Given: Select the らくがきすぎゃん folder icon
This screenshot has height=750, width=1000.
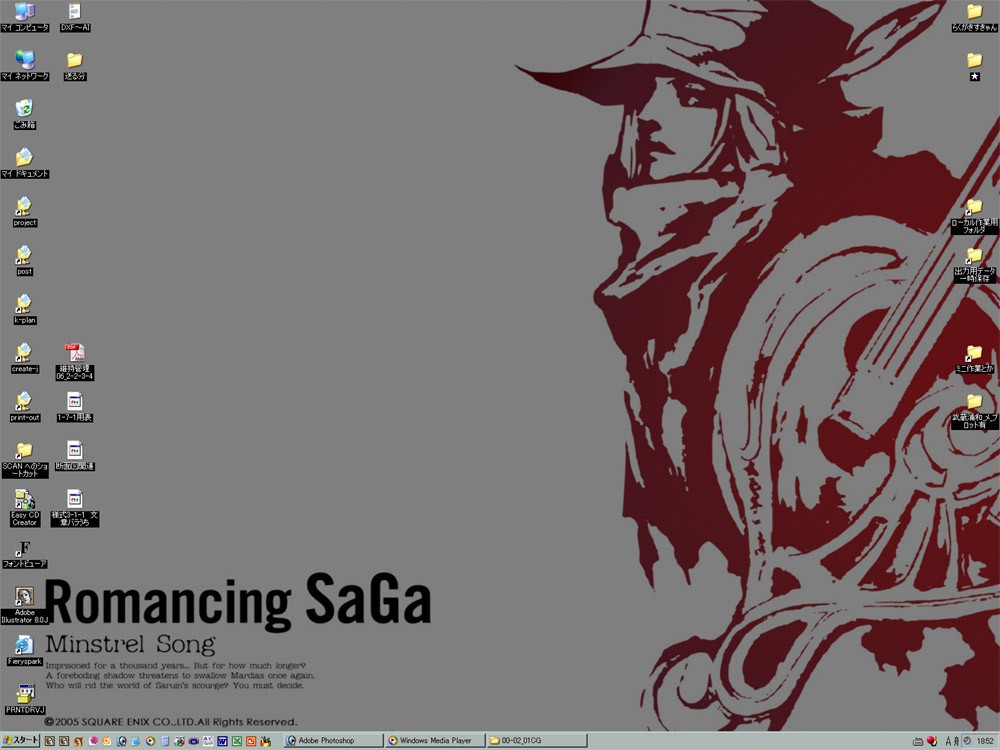Looking at the screenshot, I should click(974, 17).
